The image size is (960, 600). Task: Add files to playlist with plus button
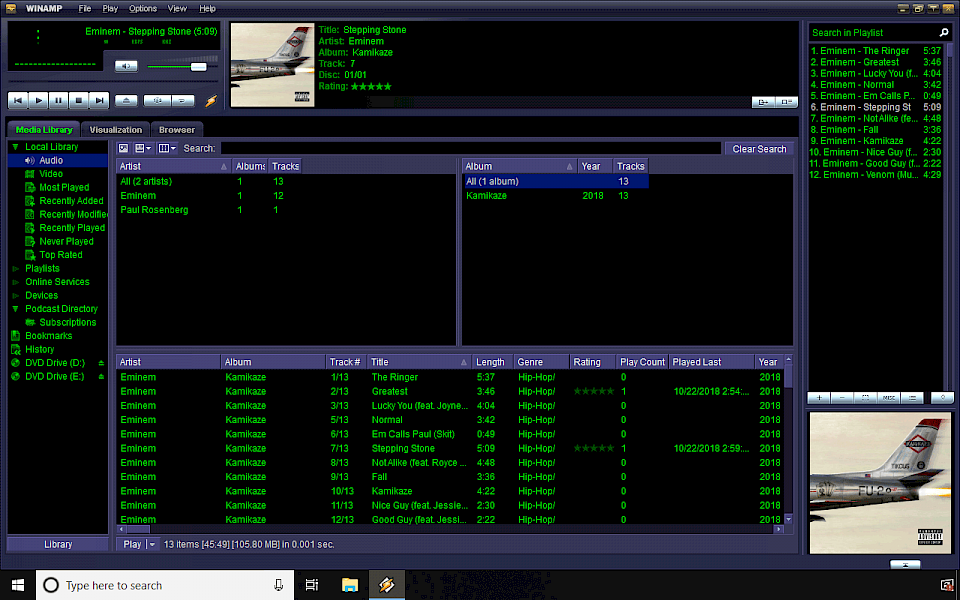[819, 398]
